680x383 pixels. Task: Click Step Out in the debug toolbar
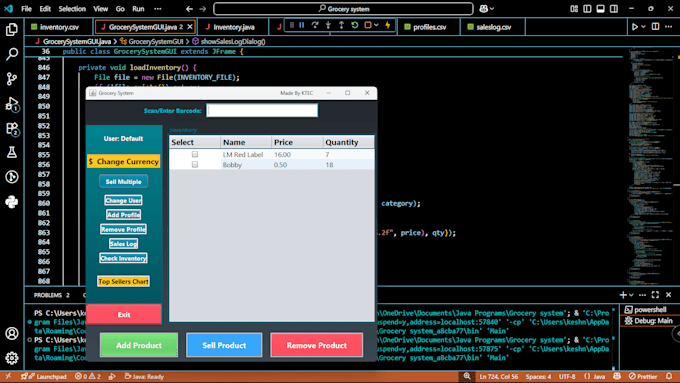[x=341, y=26]
